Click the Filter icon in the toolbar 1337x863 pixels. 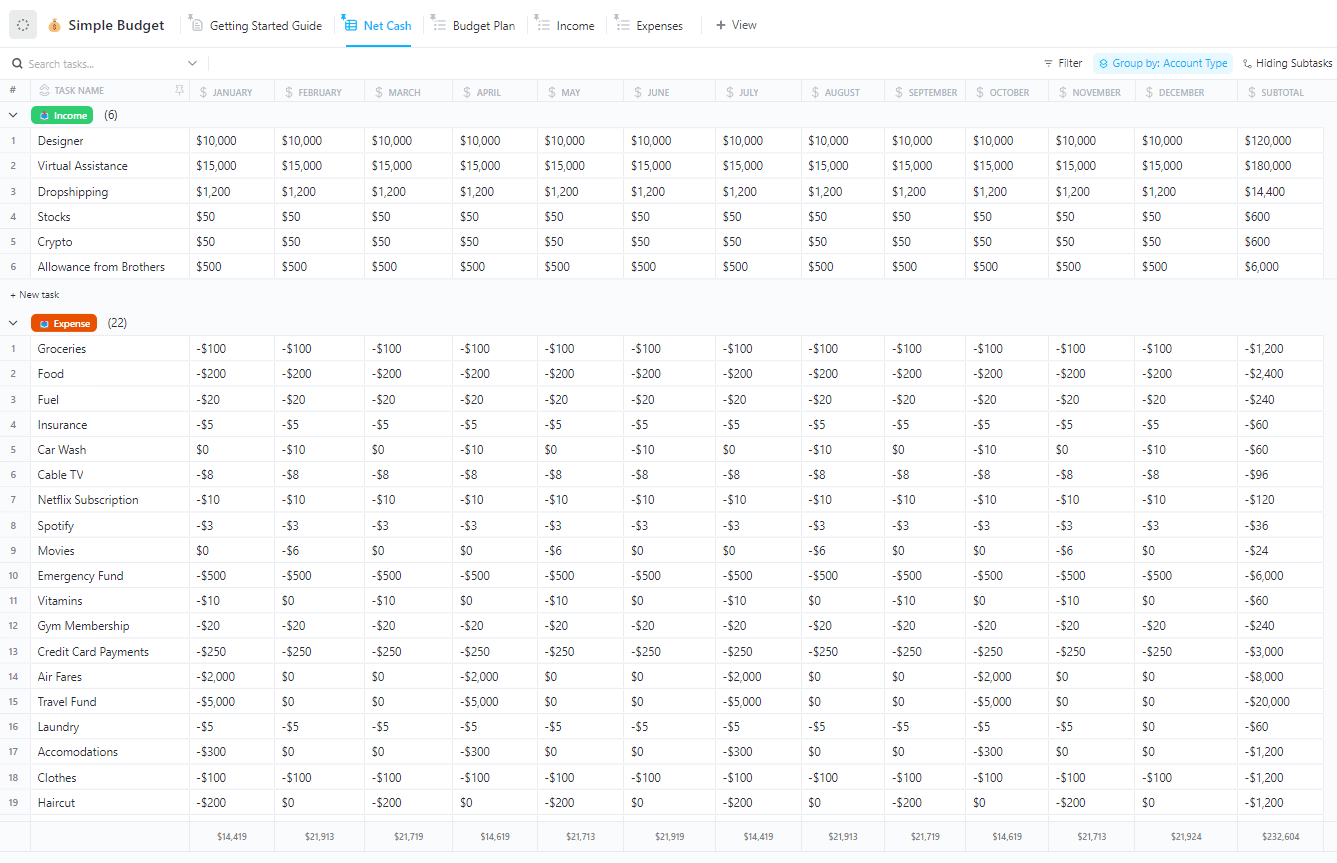click(x=1046, y=62)
